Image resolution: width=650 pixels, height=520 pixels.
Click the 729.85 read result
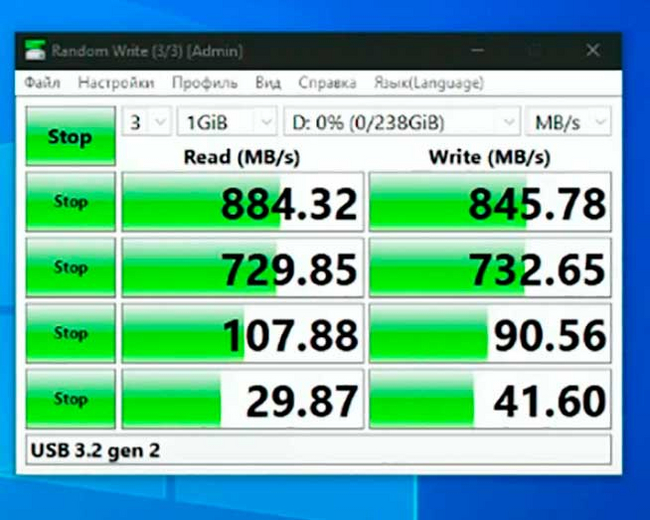click(x=243, y=267)
